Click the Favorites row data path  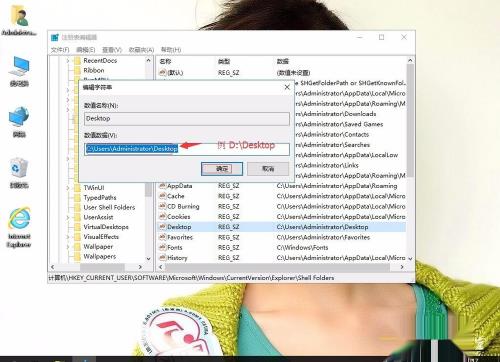[x=323, y=237]
